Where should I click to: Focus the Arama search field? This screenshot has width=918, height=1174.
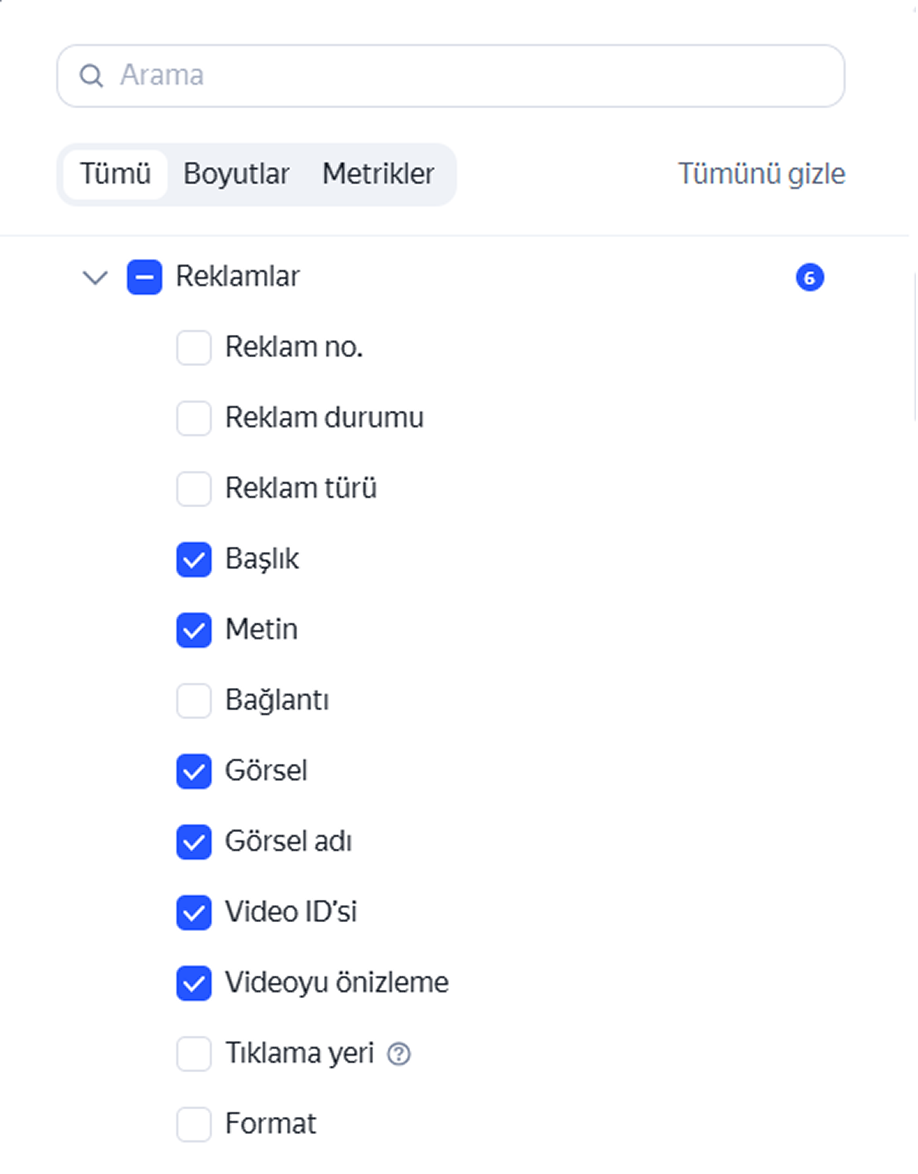pyautogui.click(x=451, y=76)
